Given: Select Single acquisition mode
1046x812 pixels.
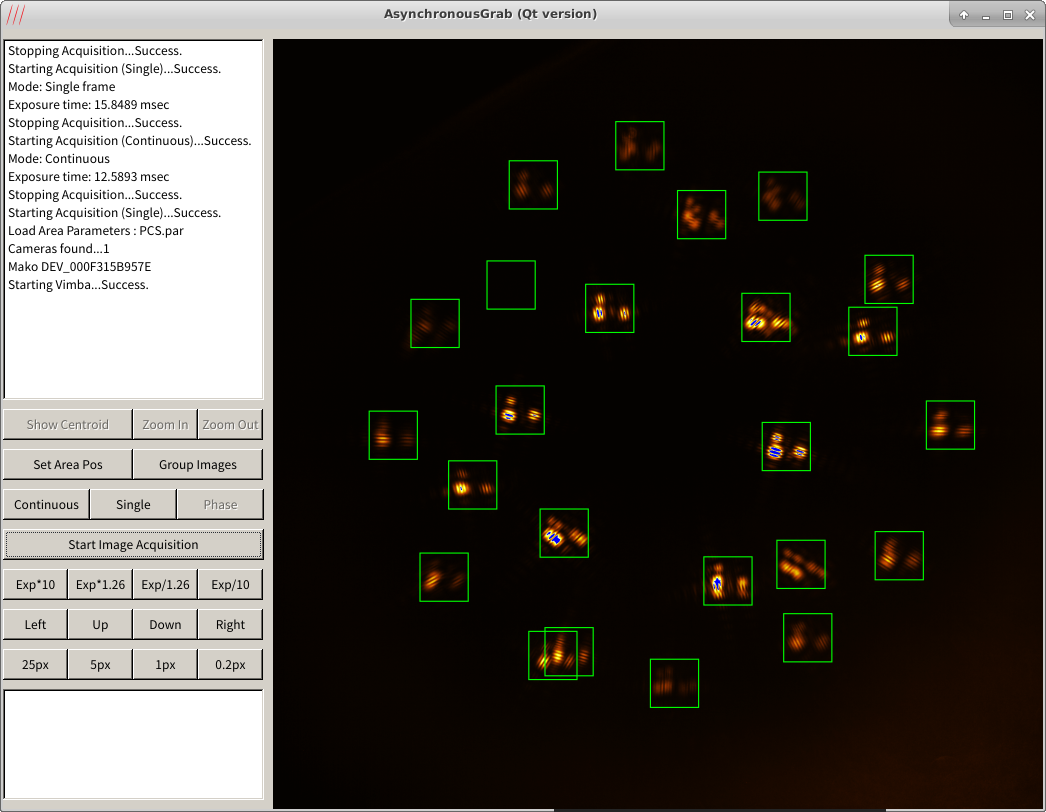Looking at the screenshot, I should pos(133,504).
